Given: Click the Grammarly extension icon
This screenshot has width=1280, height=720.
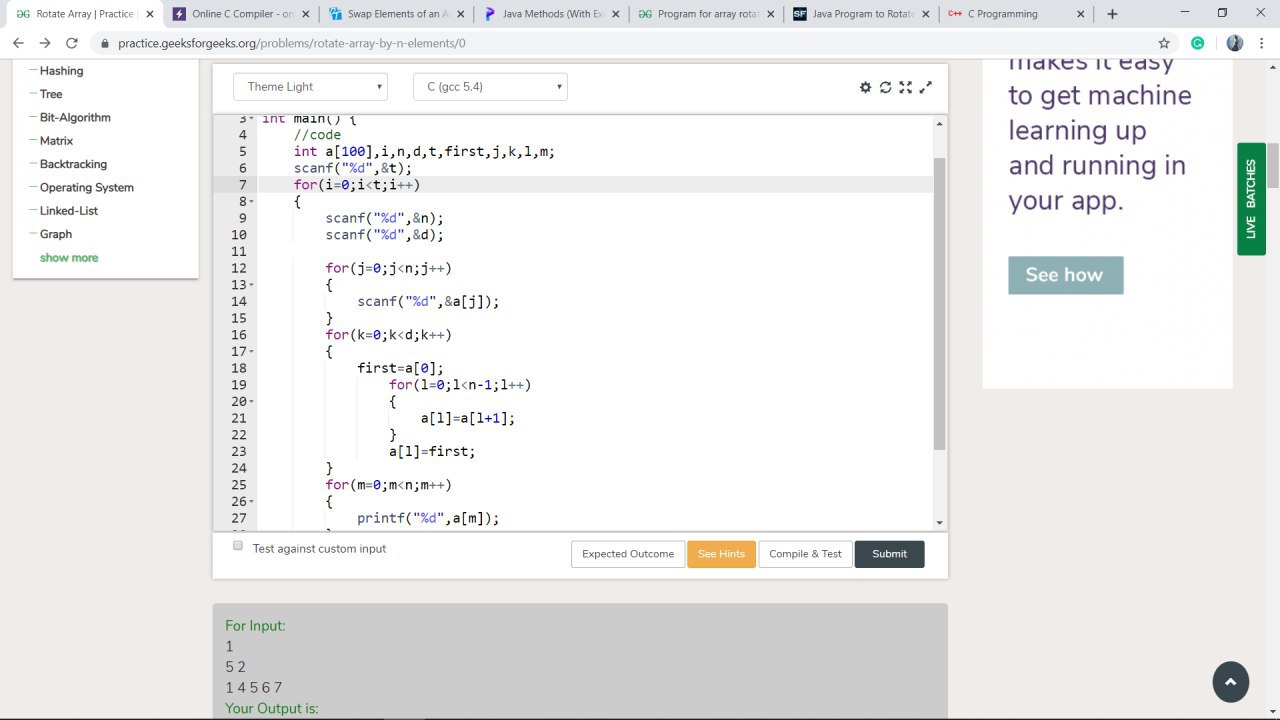Looking at the screenshot, I should [x=1198, y=43].
